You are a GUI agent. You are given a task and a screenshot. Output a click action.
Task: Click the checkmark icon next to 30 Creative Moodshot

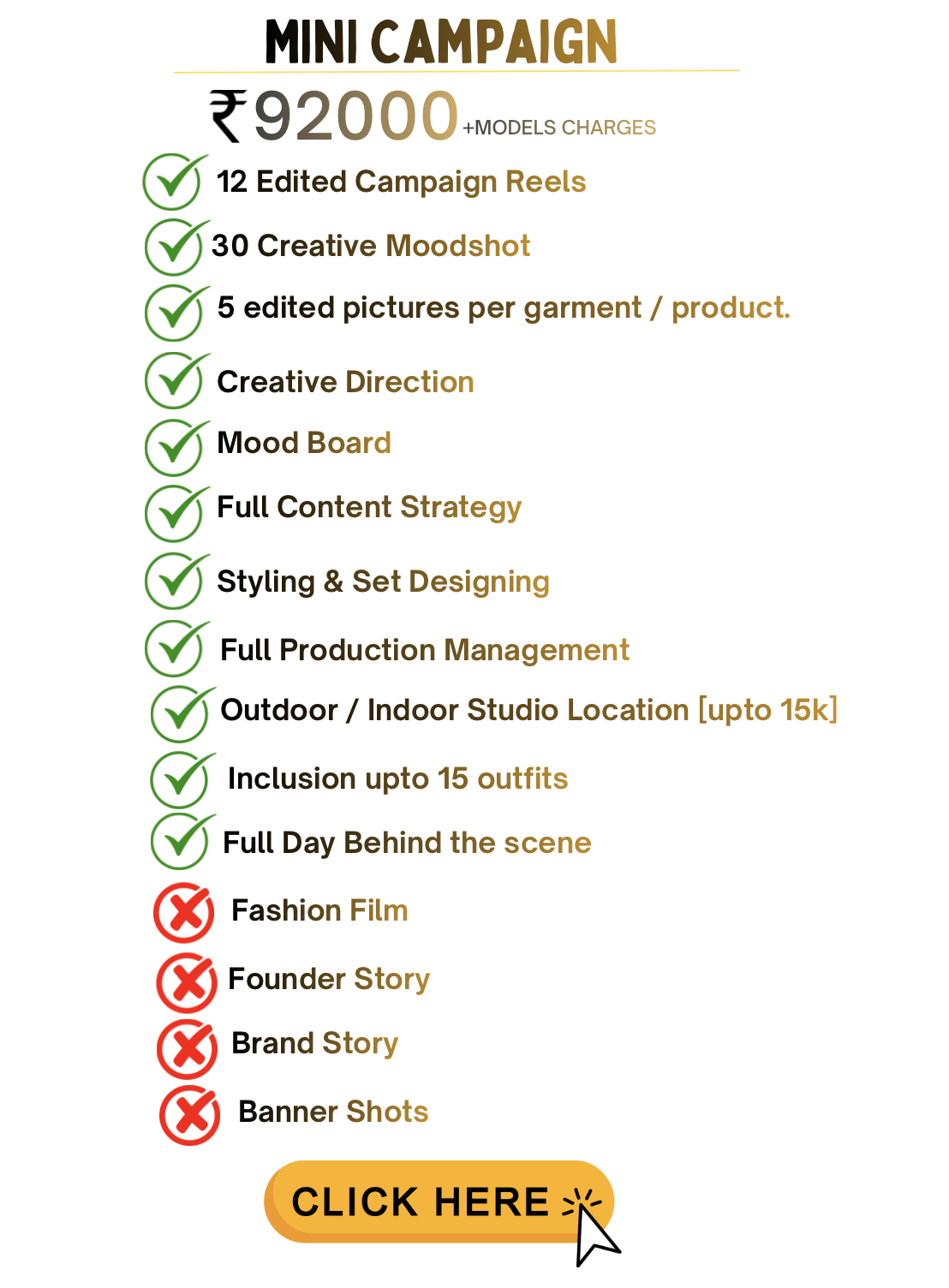(176, 247)
